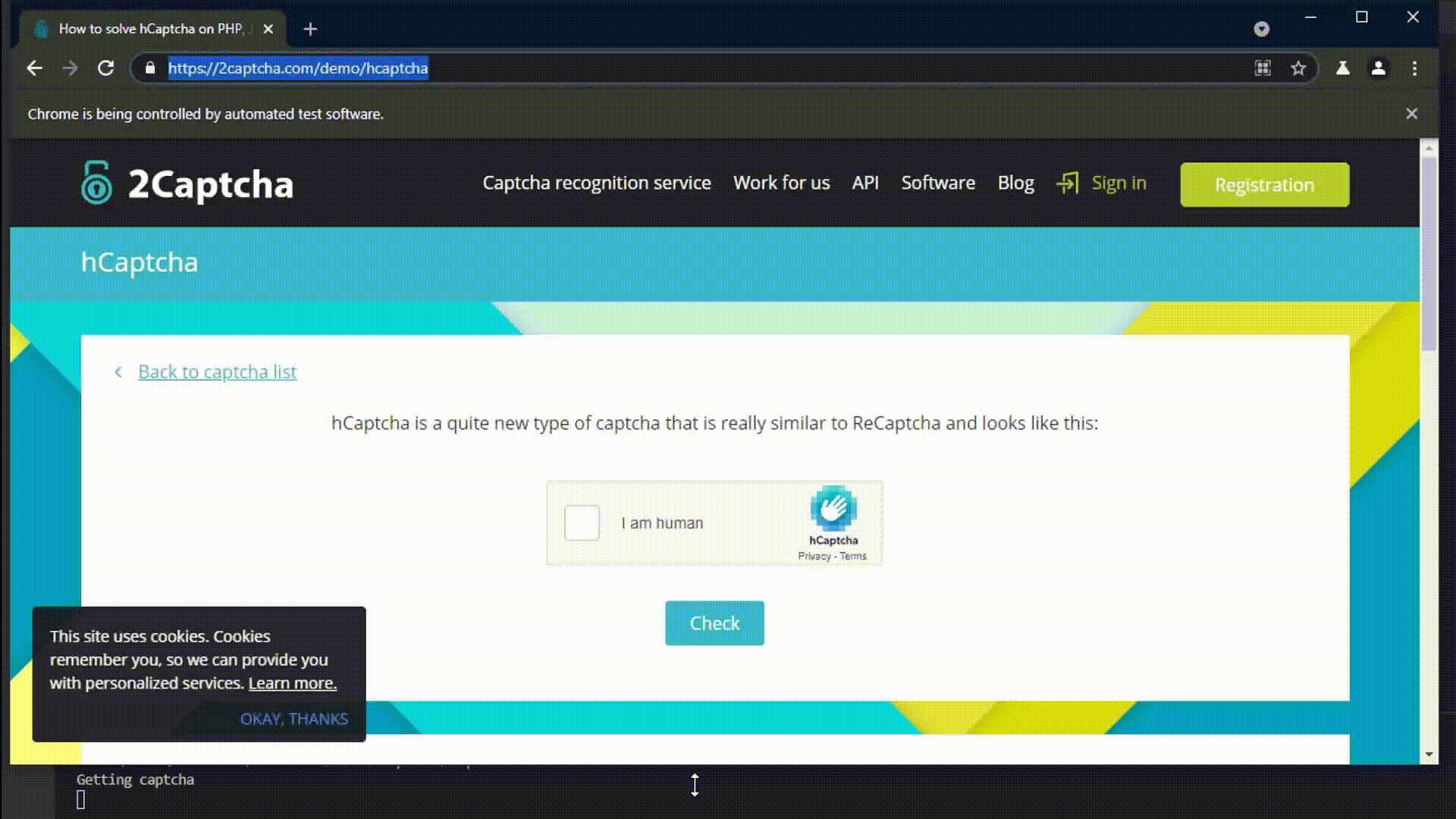
Task: Click the site lock padlock icon
Action: tap(150, 68)
